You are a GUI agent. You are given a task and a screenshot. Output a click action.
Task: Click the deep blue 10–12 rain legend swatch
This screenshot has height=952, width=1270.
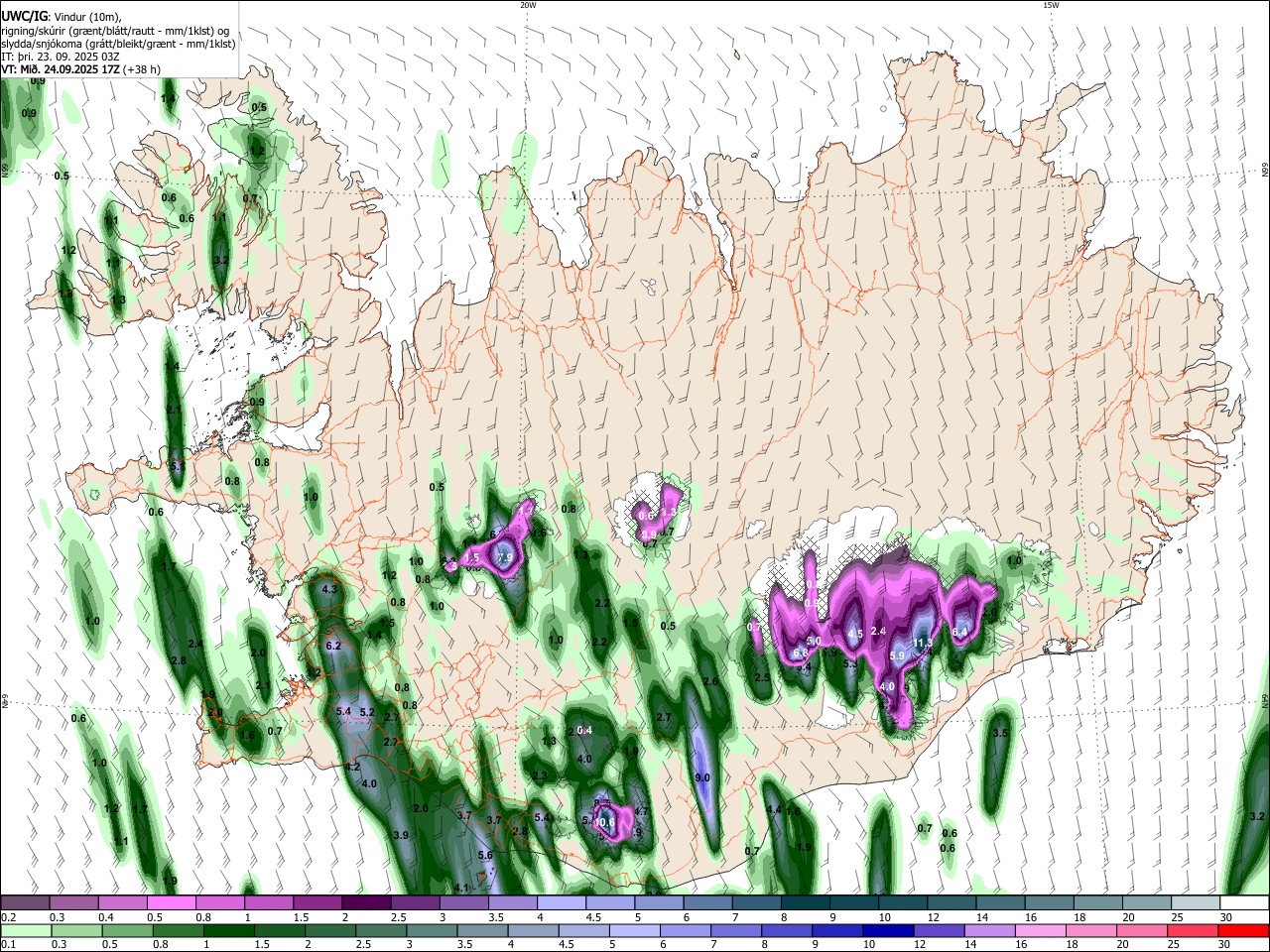pyautogui.click(x=887, y=931)
